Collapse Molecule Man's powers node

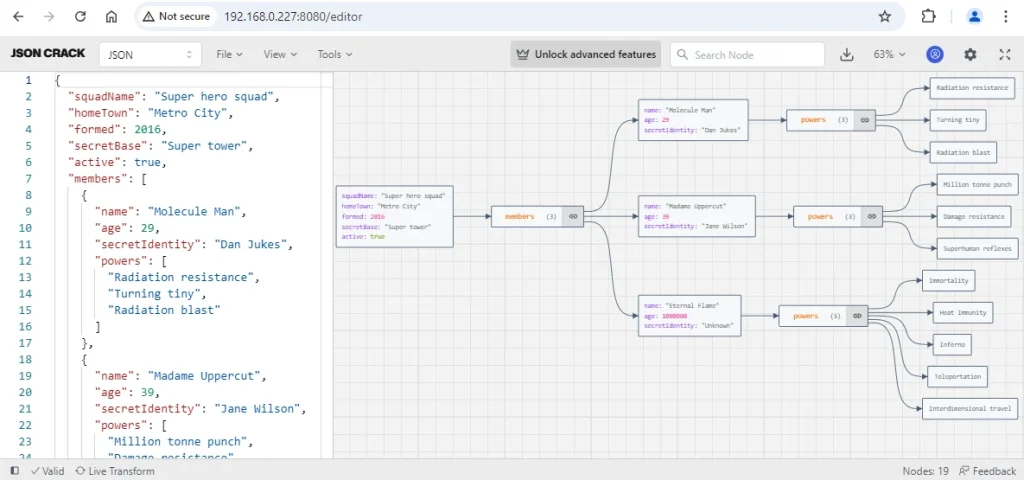(x=865, y=120)
